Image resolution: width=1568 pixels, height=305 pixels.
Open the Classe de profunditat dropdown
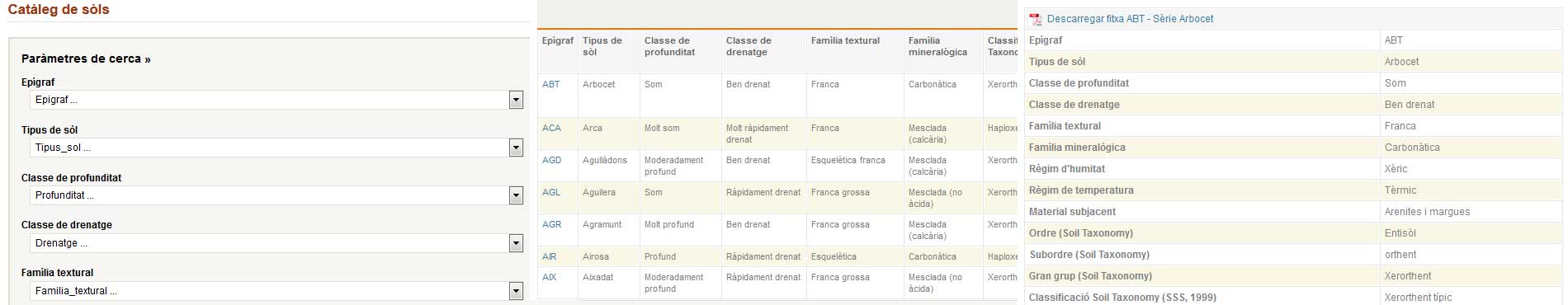point(516,196)
